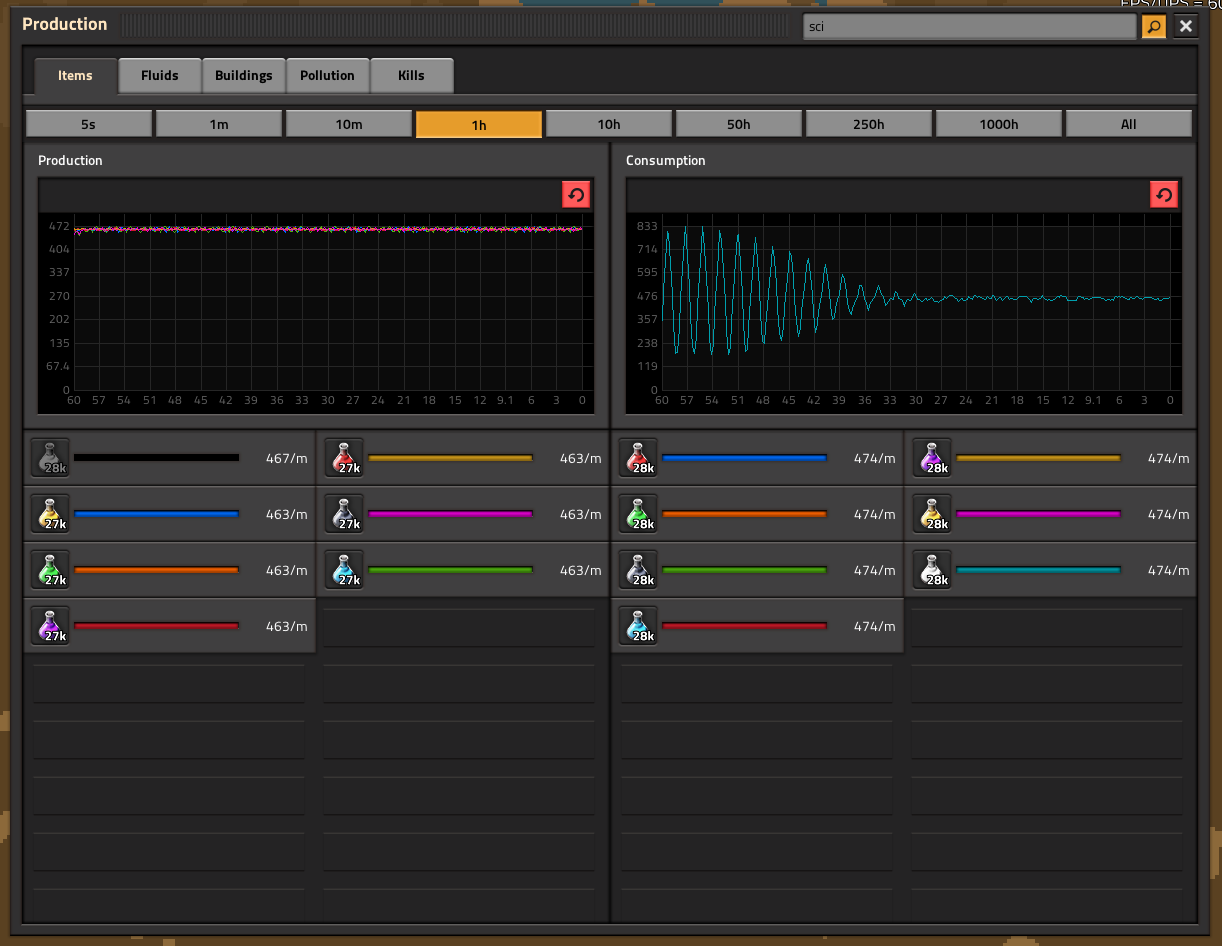Click the 467/m rate value in Production
Image resolution: width=1222 pixels, height=946 pixels.
click(285, 458)
